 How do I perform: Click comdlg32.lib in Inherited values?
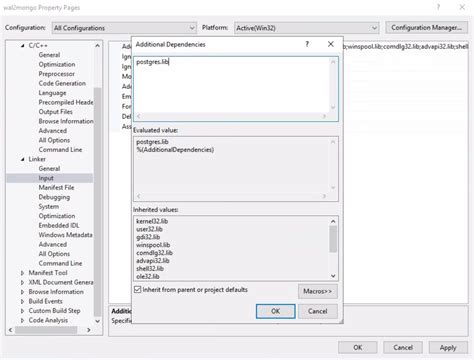click(x=154, y=253)
